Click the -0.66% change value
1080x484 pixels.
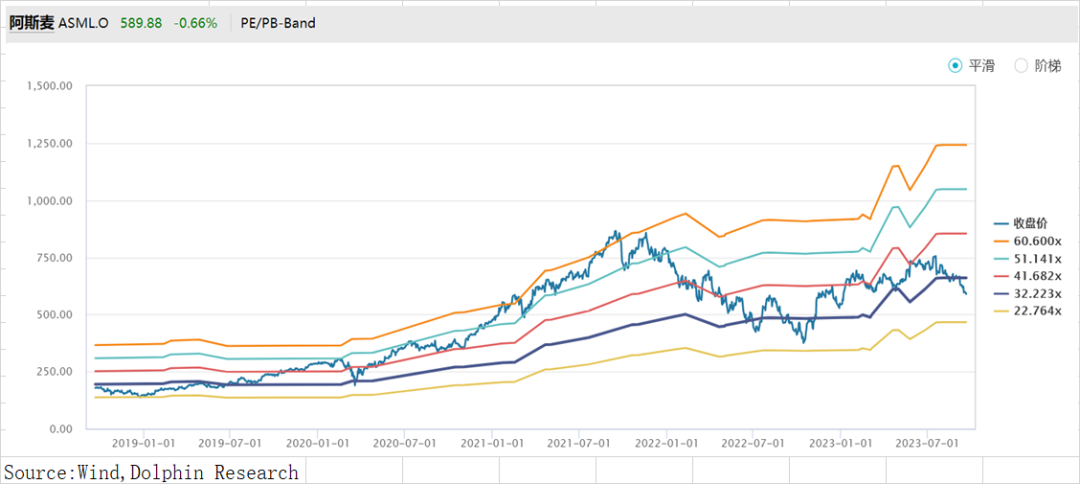pyautogui.click(x=196, y=23)
